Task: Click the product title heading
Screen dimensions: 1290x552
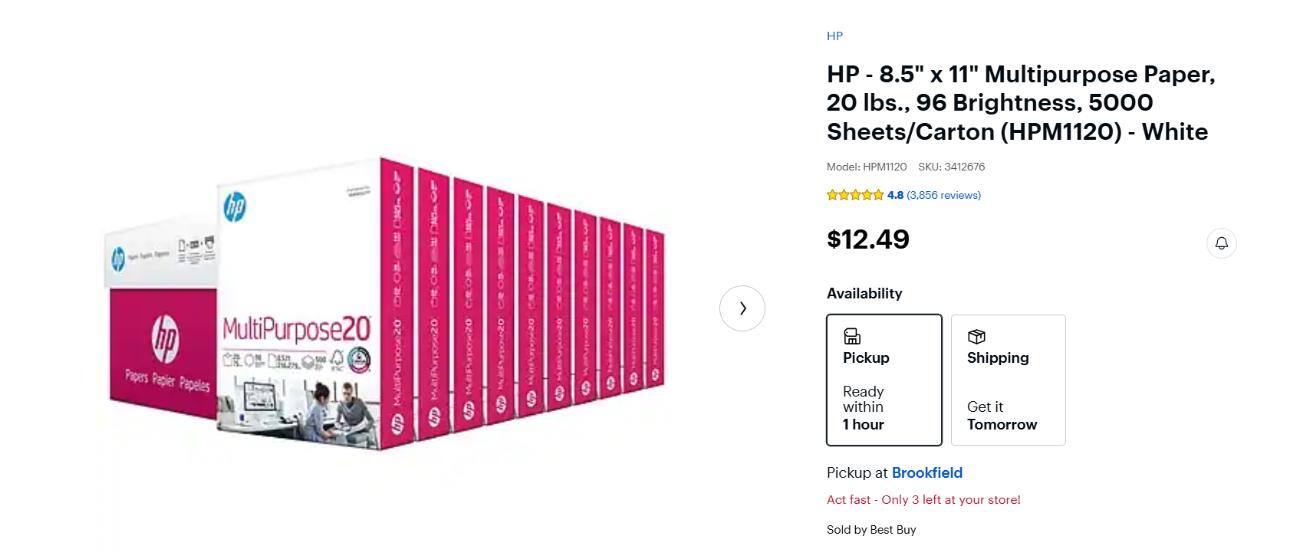Action: click(x=1020, y=103)
